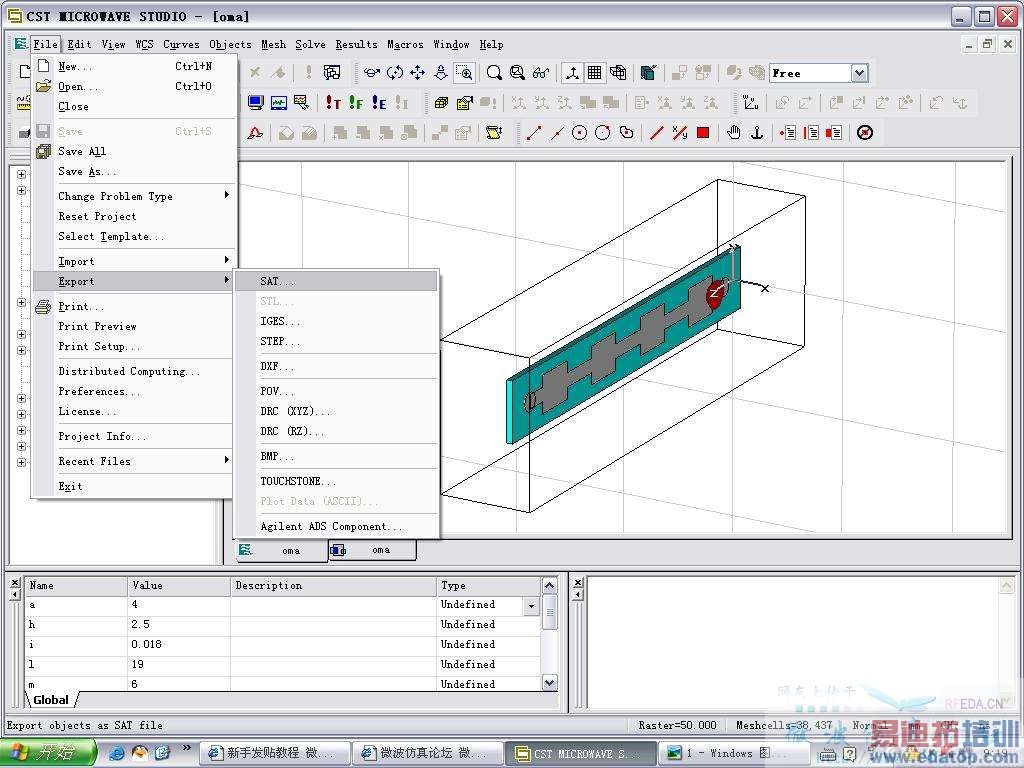Image resolution: width=1024 pixels, height=768 pixels.
Task: Toggle the wireframe cube view button
Action: tap(618, 73)
